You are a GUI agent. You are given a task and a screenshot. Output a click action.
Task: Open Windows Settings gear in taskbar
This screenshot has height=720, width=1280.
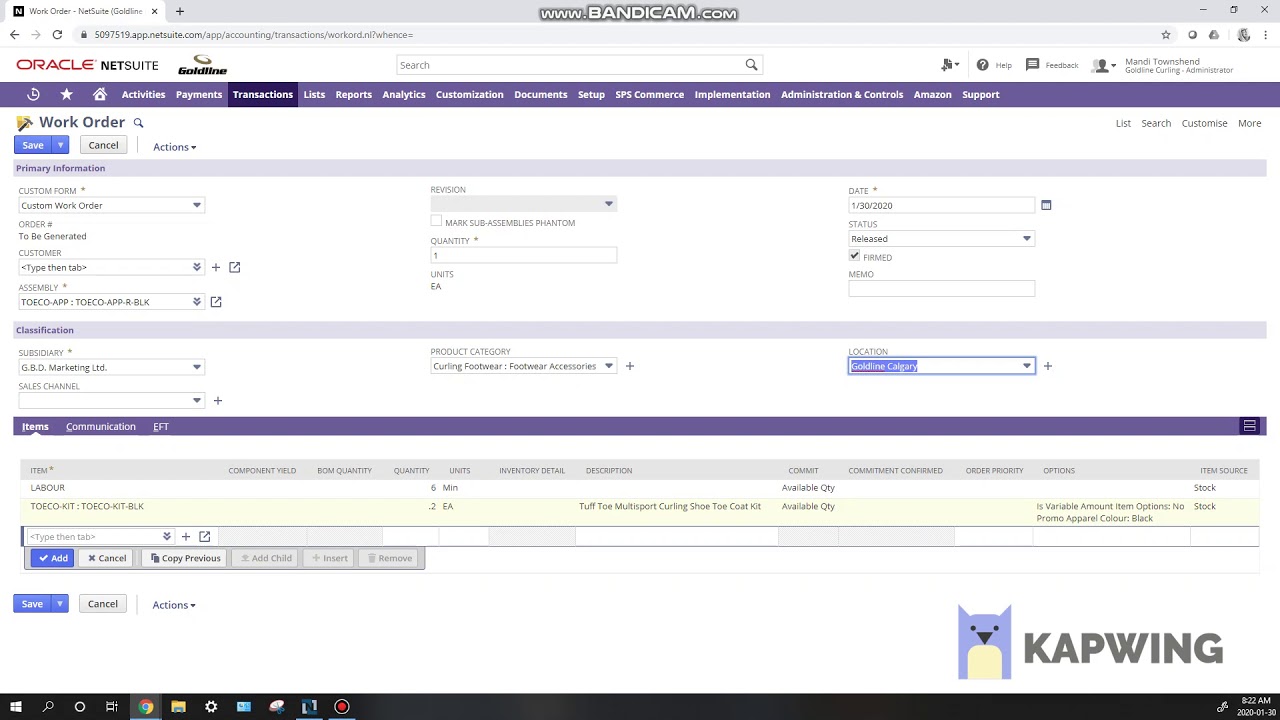click(x=211, y=706)
